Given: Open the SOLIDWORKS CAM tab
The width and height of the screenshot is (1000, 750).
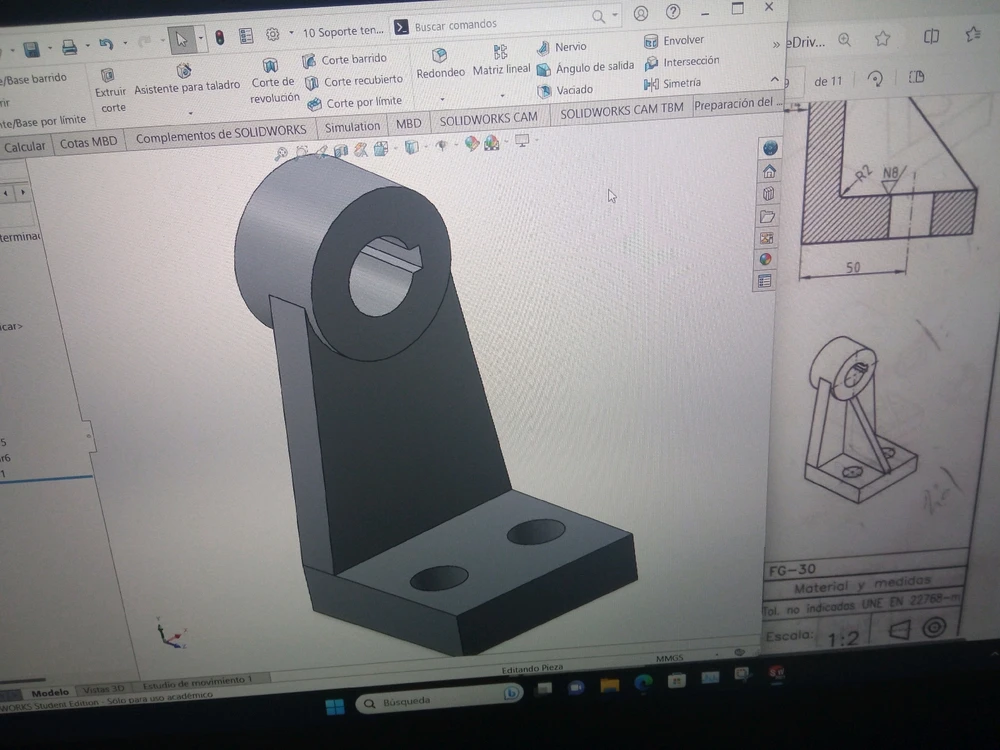Looking at the screenshot, I should pos(488,118).
